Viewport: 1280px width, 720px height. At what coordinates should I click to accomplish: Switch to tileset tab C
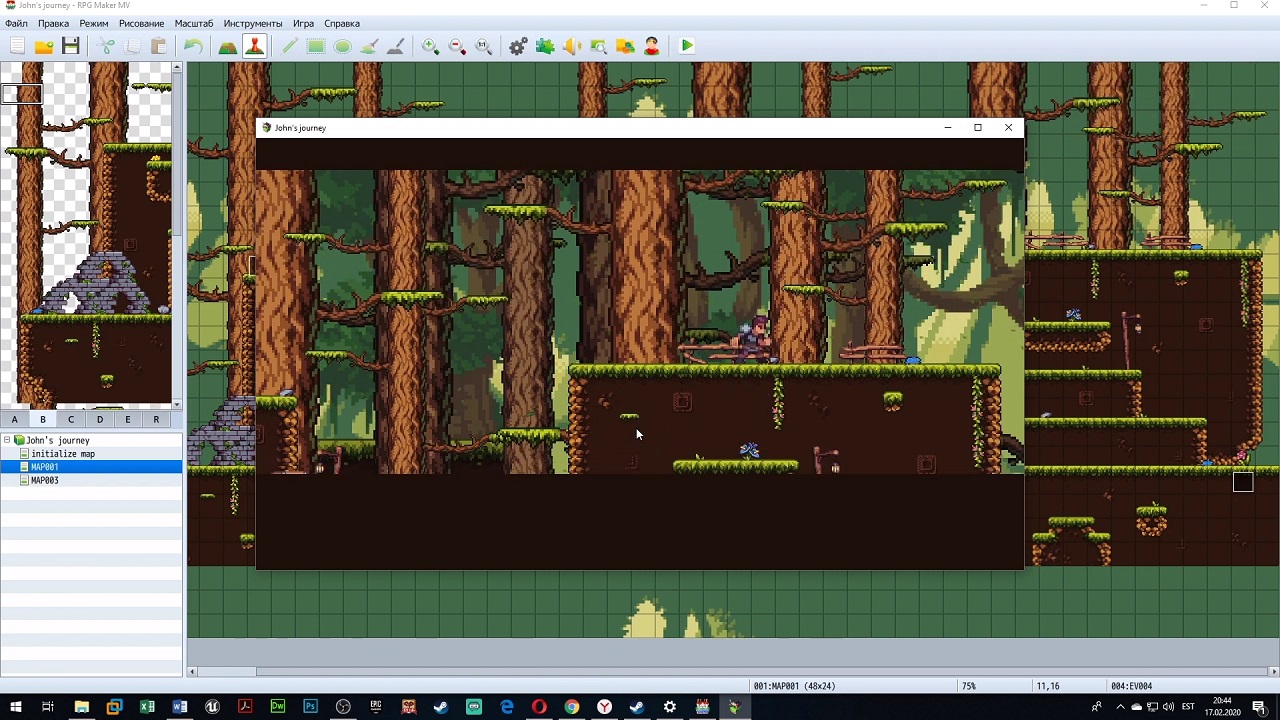click(71, 420)
